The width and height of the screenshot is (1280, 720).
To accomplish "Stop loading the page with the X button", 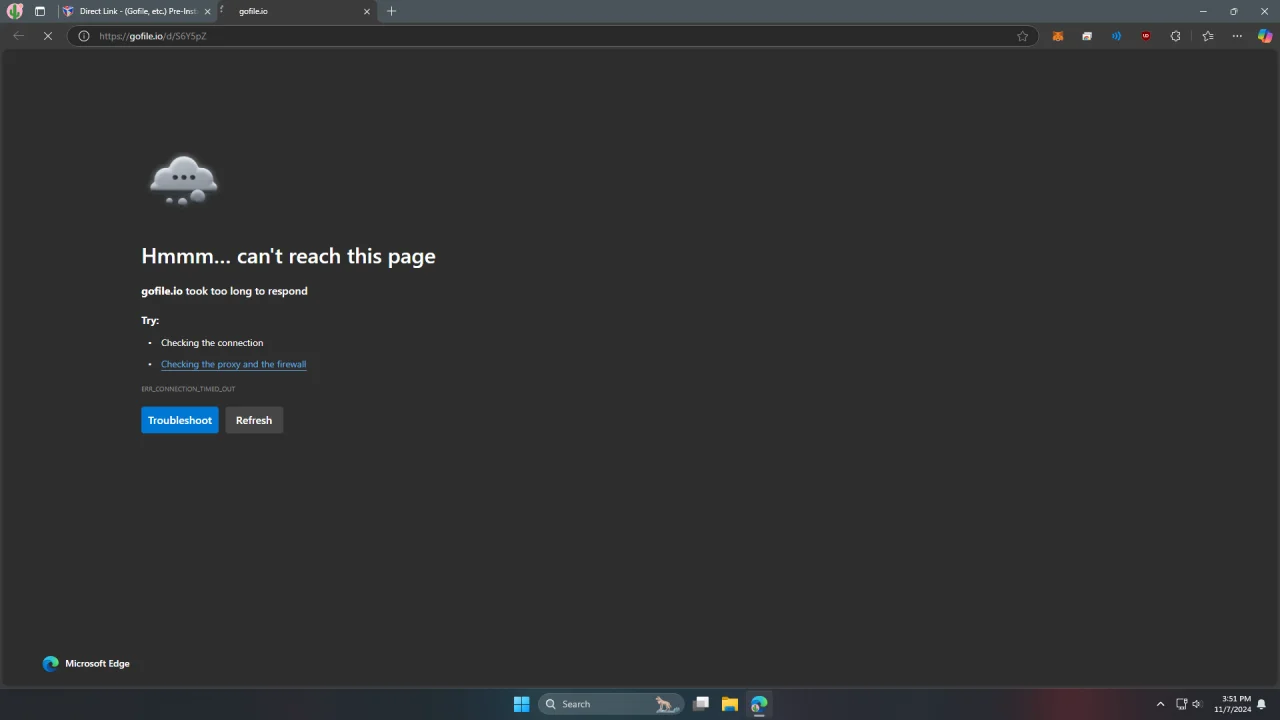I will click(47, 36).
